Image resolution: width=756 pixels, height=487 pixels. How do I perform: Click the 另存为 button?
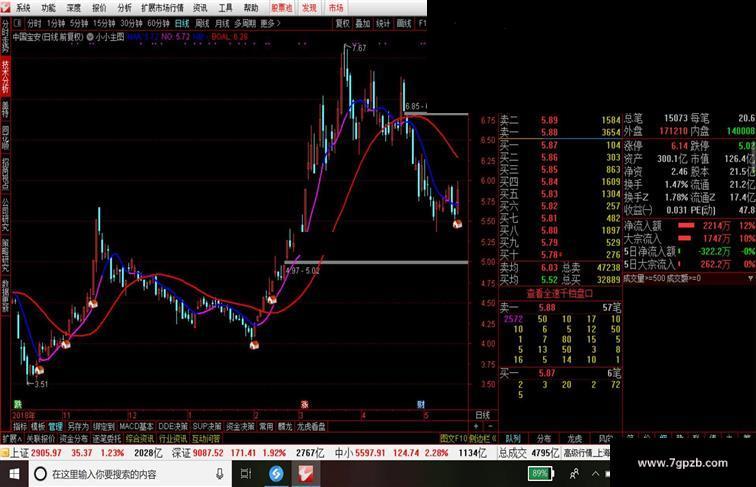pyautogui.click(x=78, y=427)
